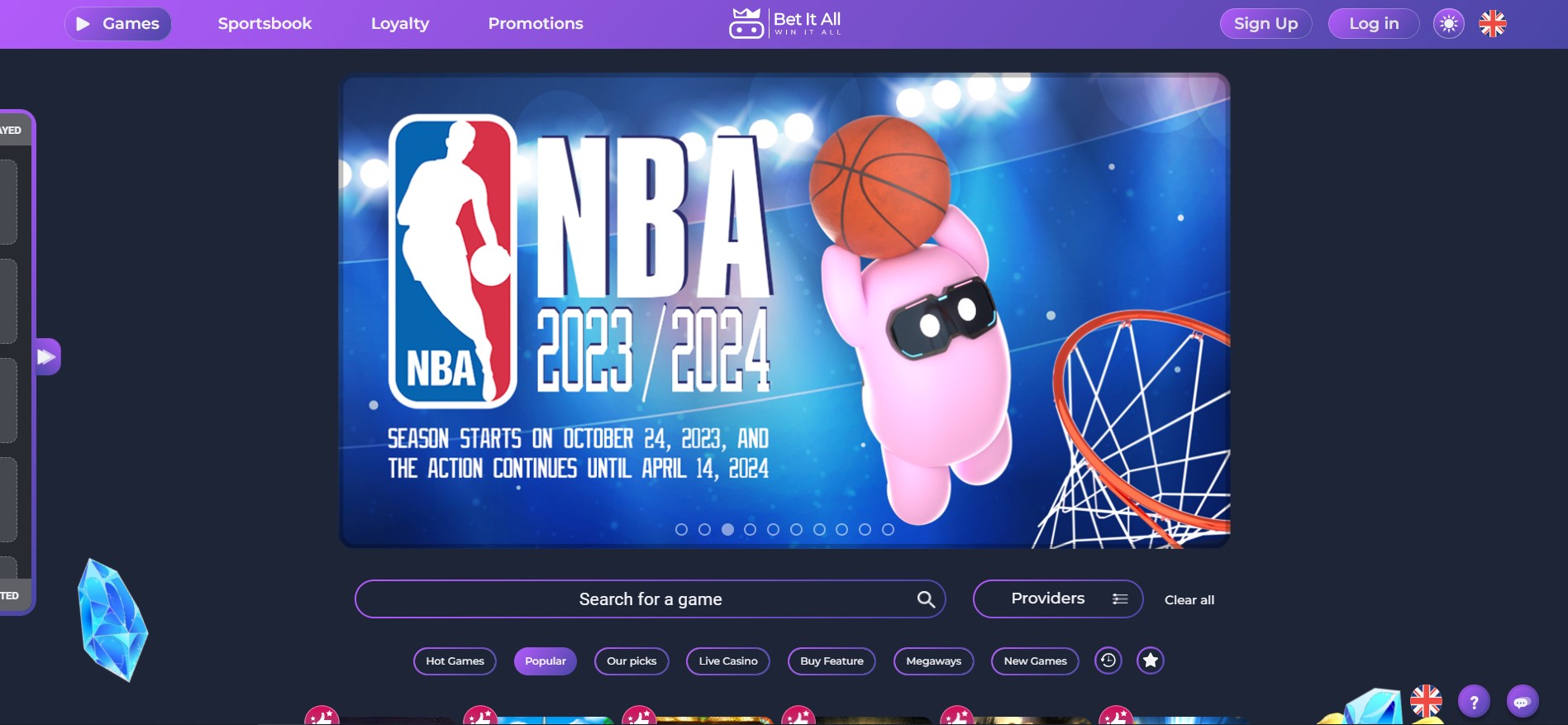Click the magnifying glass search icon
The height and width of the screenshot is (725, 1568).
[926, 599]
